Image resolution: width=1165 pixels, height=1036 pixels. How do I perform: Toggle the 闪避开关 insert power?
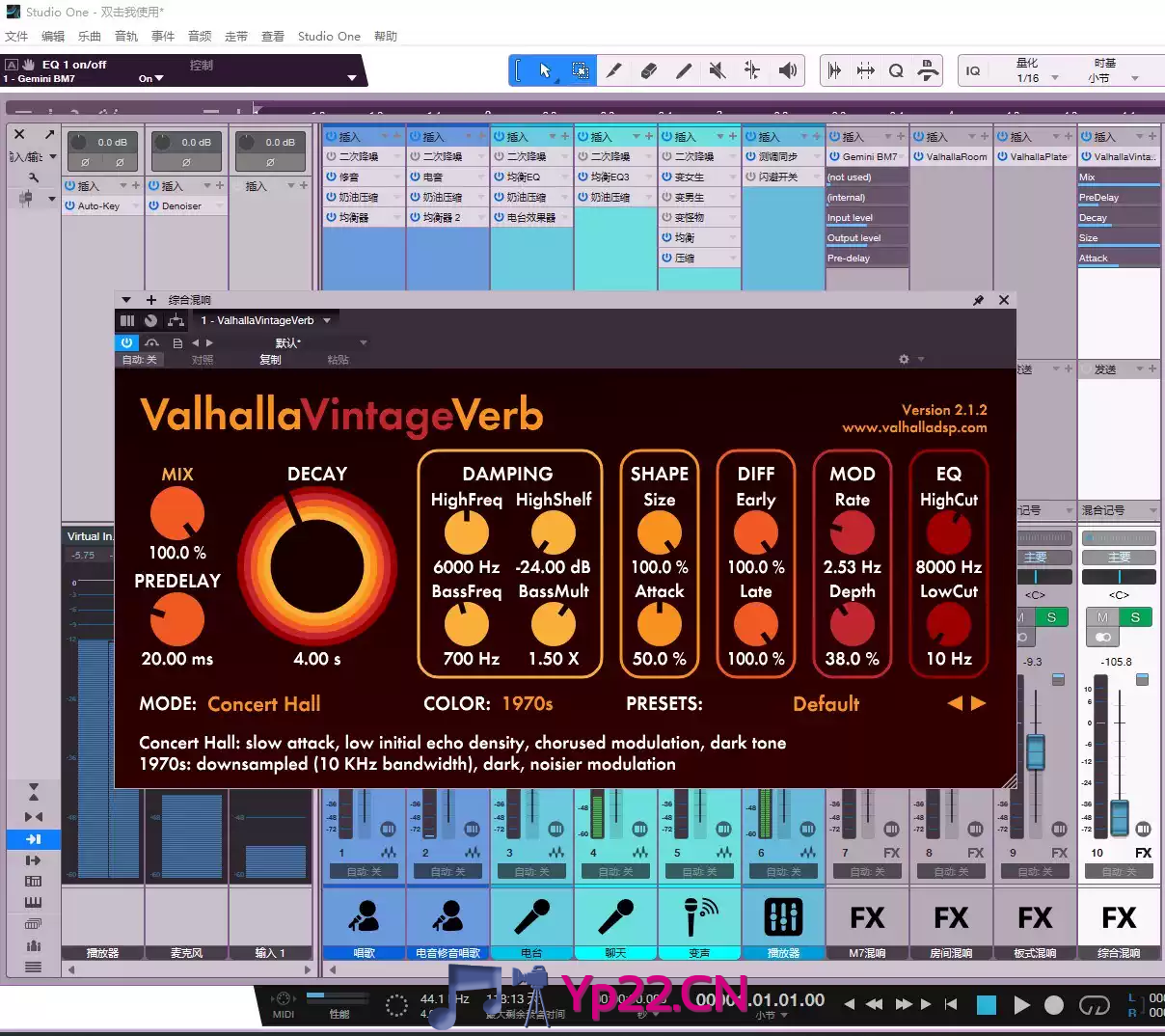pyautogui.click(x=750, y=177)
